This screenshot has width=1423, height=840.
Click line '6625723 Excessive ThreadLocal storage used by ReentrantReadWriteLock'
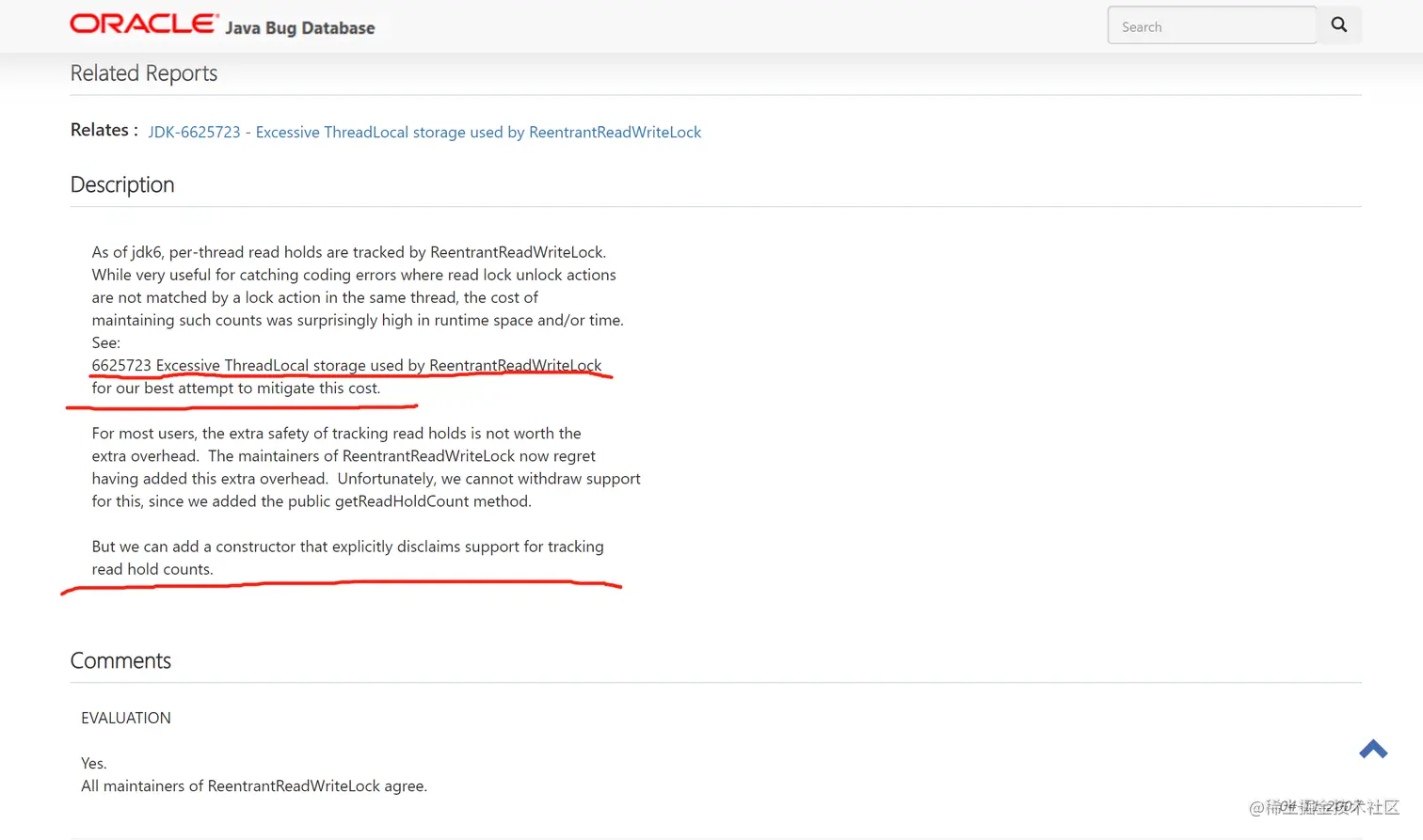click(346, 365)
